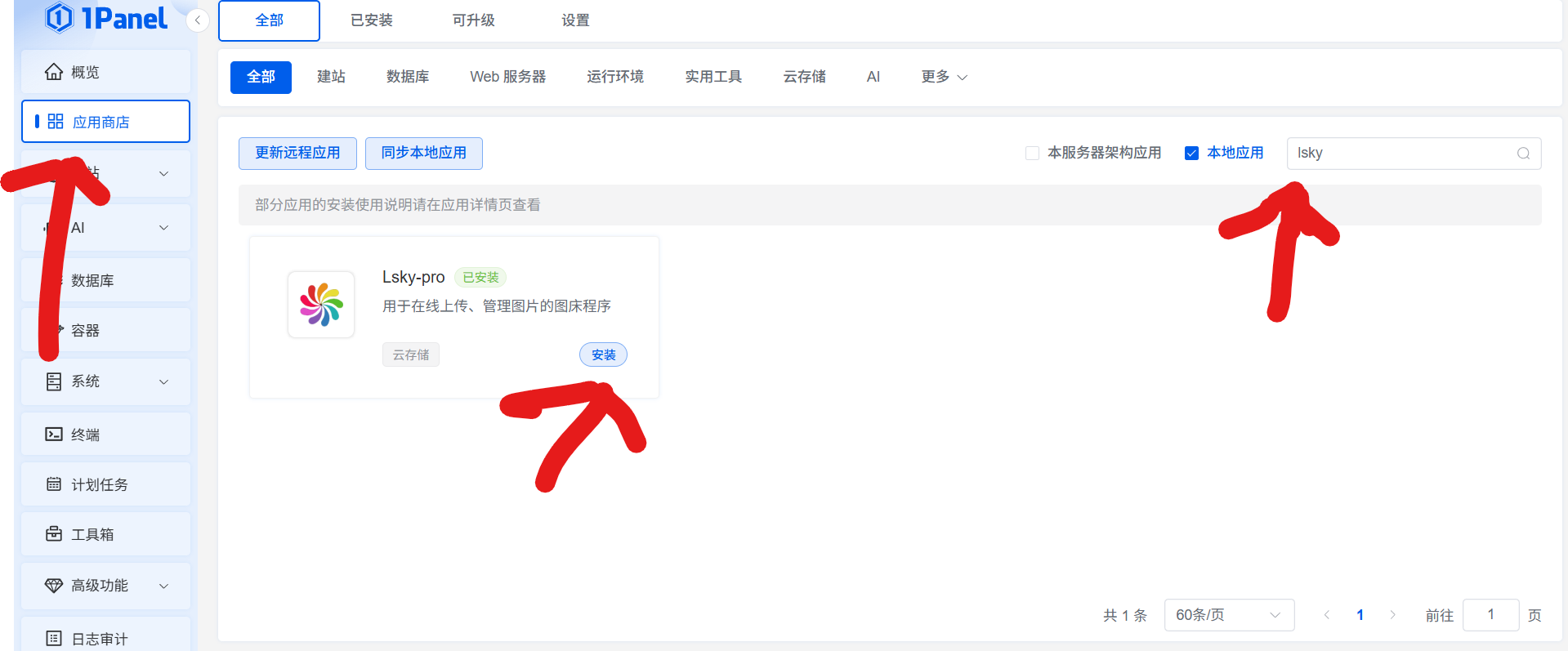Collapse the sidebar with the arrow button
Screen dimensions: 1568x651
198,20
